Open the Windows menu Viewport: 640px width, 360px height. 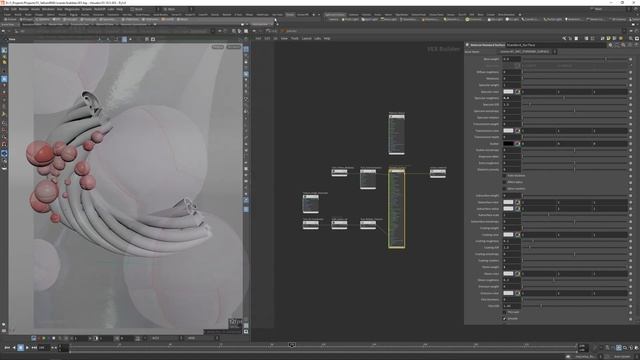(x=48, y=9)
